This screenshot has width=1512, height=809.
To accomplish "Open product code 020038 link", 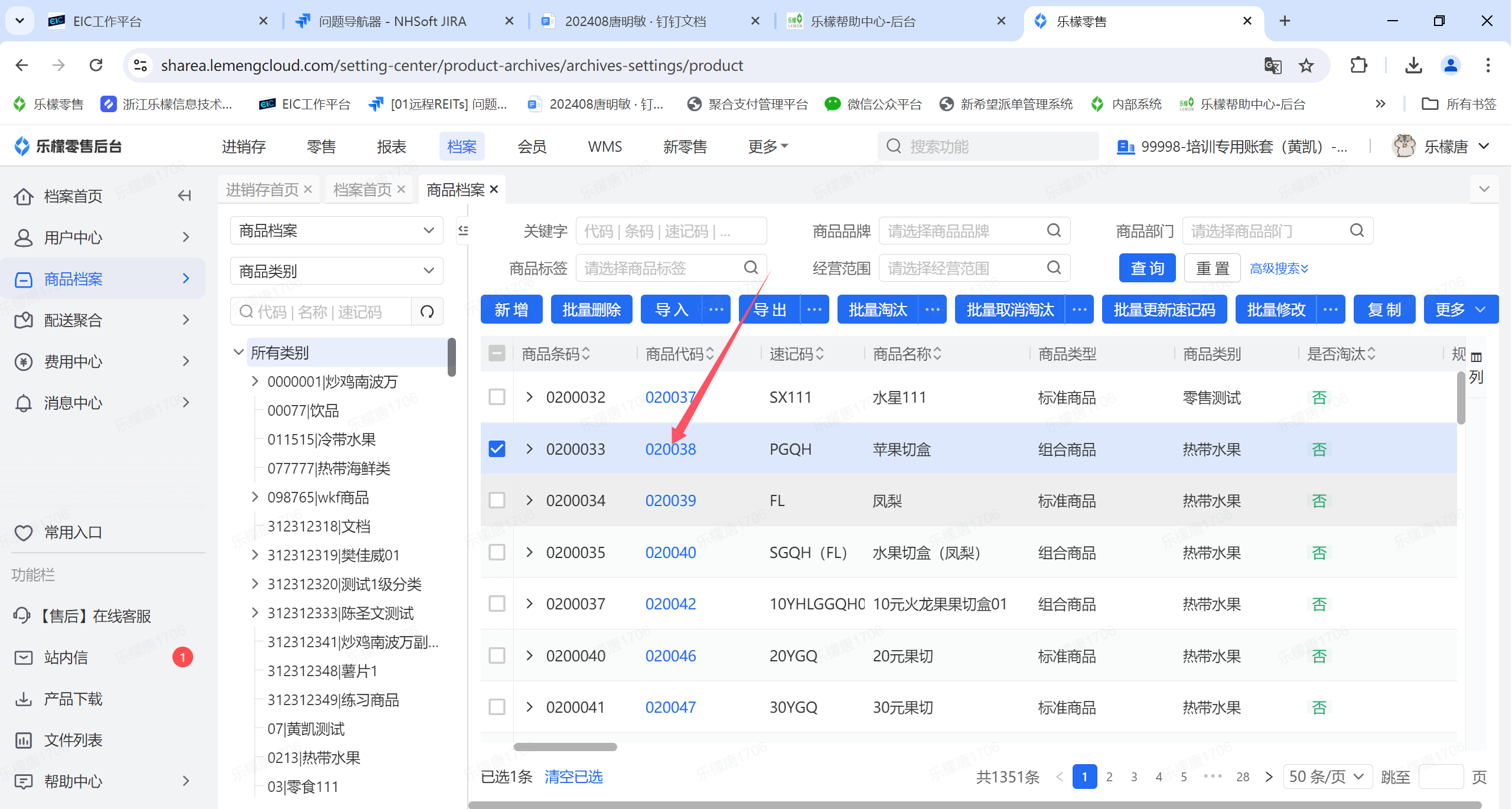I will tap(670, 449).
